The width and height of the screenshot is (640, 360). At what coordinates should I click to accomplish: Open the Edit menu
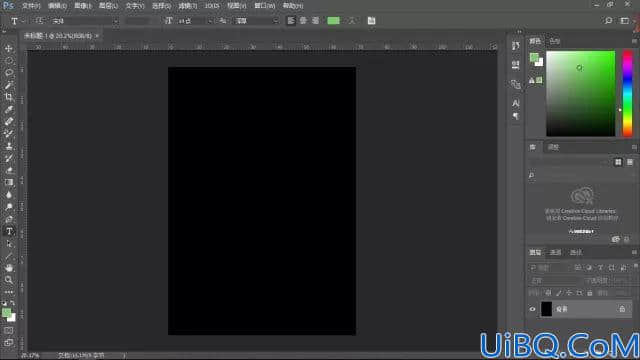[57, 6]
